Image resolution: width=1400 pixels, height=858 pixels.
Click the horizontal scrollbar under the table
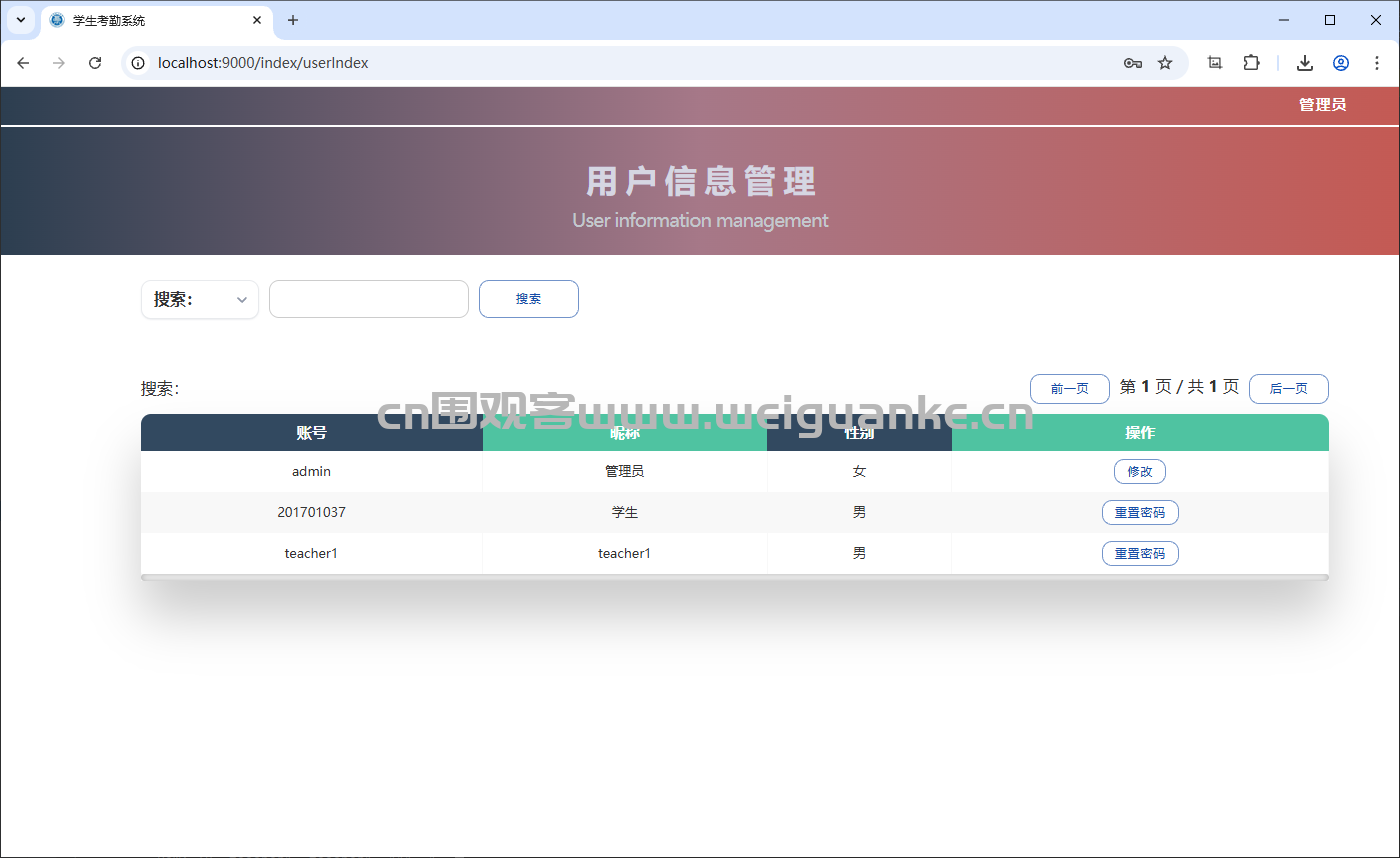735,578
